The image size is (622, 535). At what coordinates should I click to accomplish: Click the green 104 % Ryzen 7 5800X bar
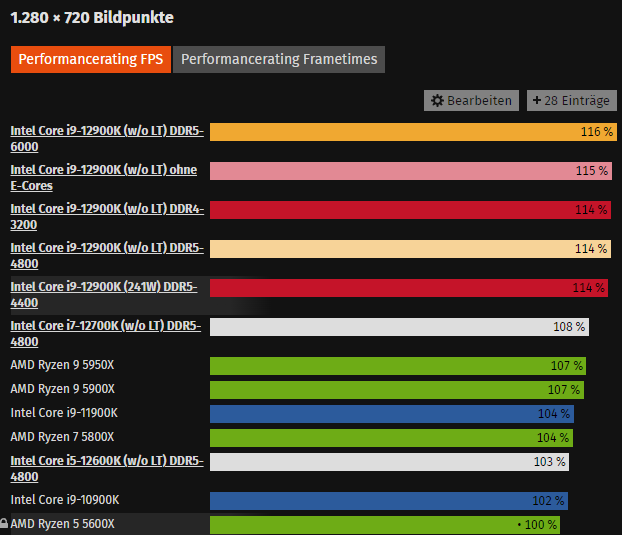click(x=392, y=438)
